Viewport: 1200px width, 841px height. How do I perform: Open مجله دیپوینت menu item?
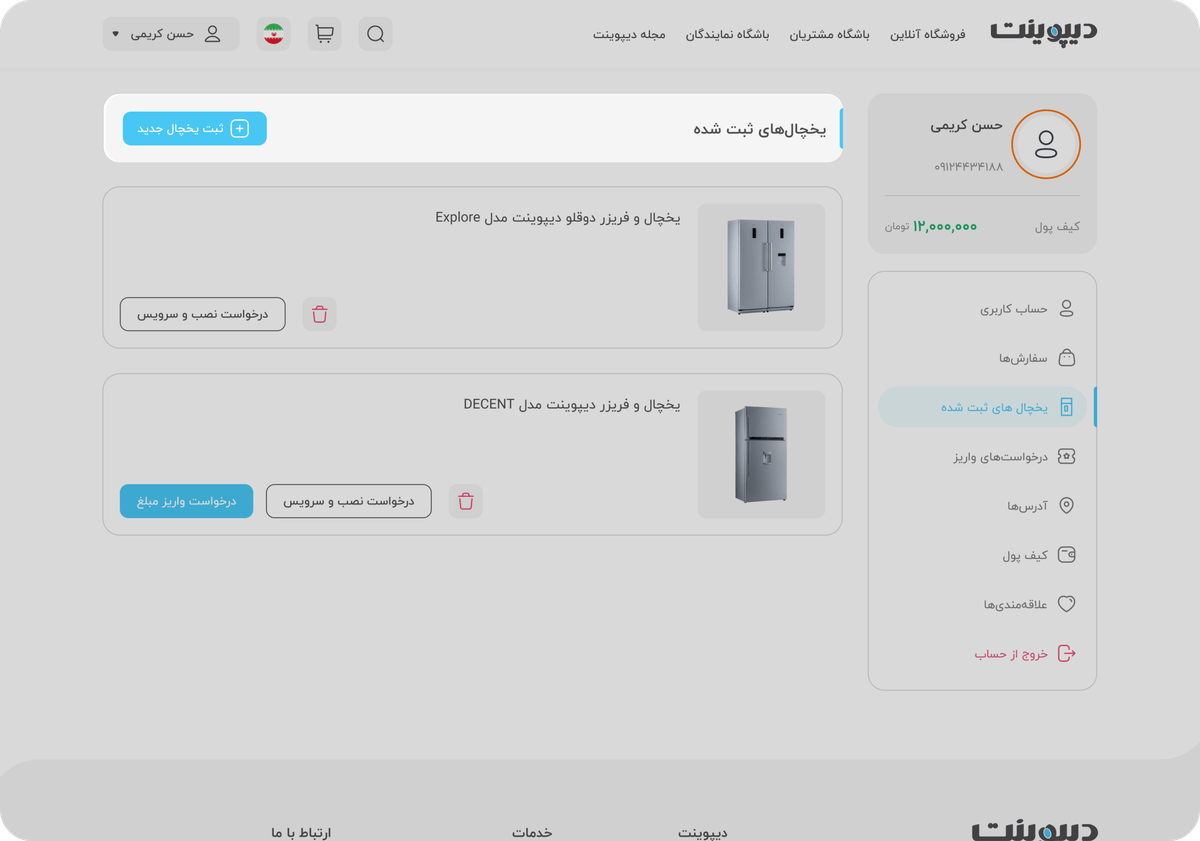coord(629,34)
